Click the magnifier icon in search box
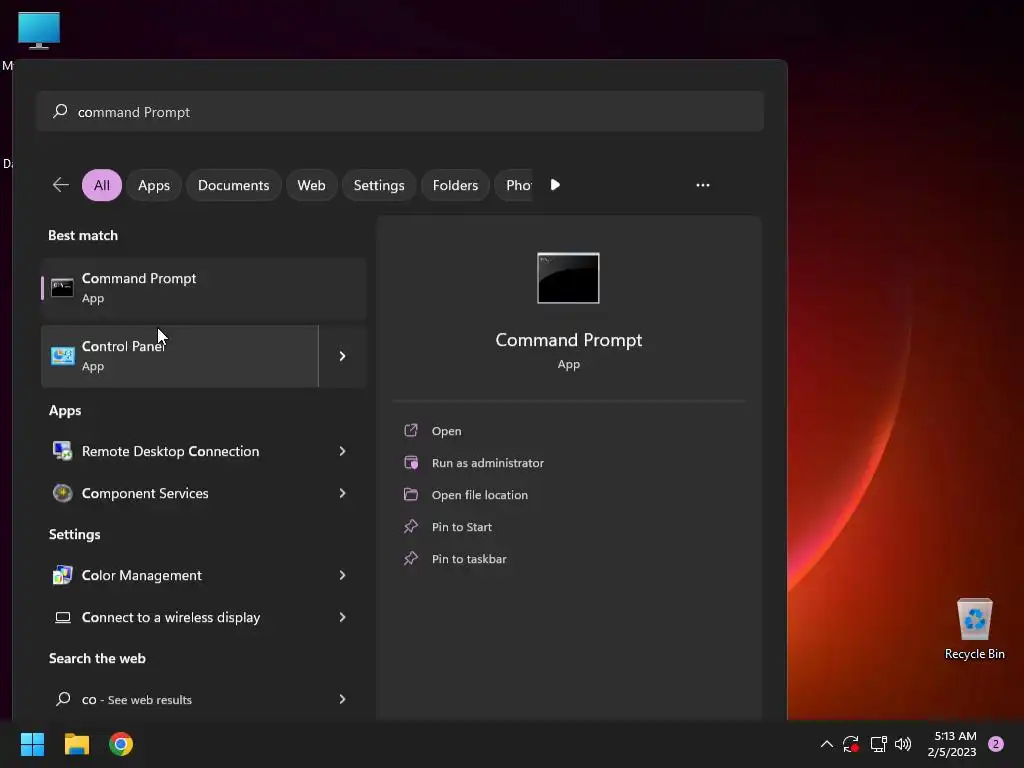This screenshot has width=1024, height=768. [x=60, y=111]
